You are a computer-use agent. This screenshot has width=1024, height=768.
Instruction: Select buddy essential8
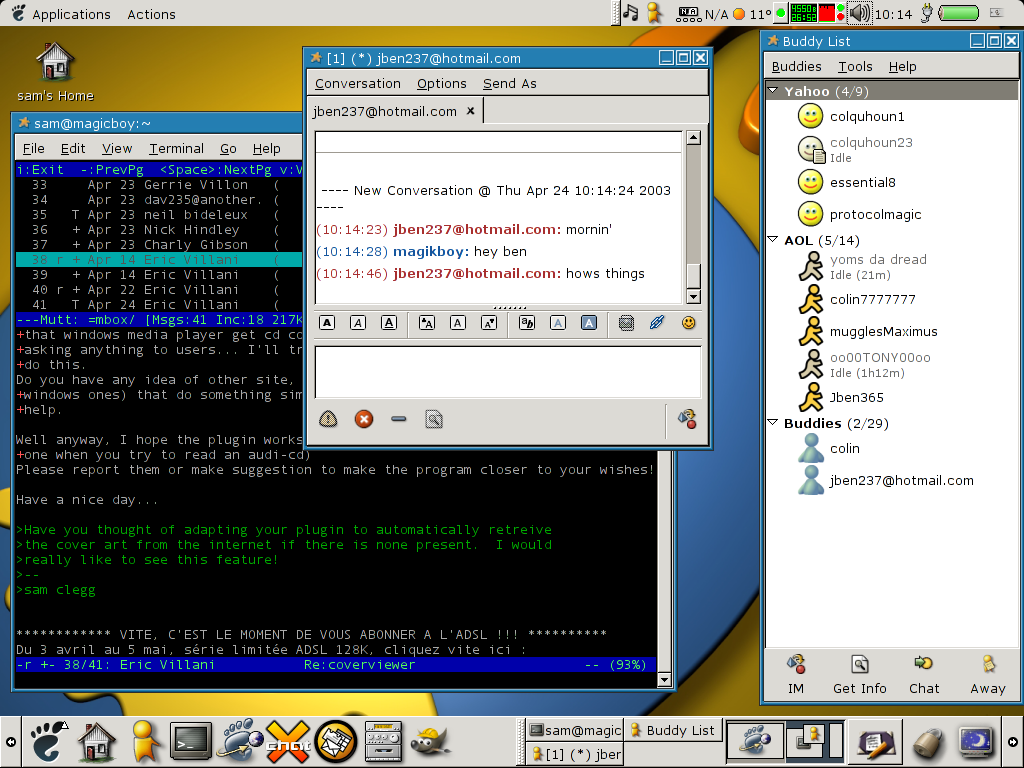(x=892, y=182)
